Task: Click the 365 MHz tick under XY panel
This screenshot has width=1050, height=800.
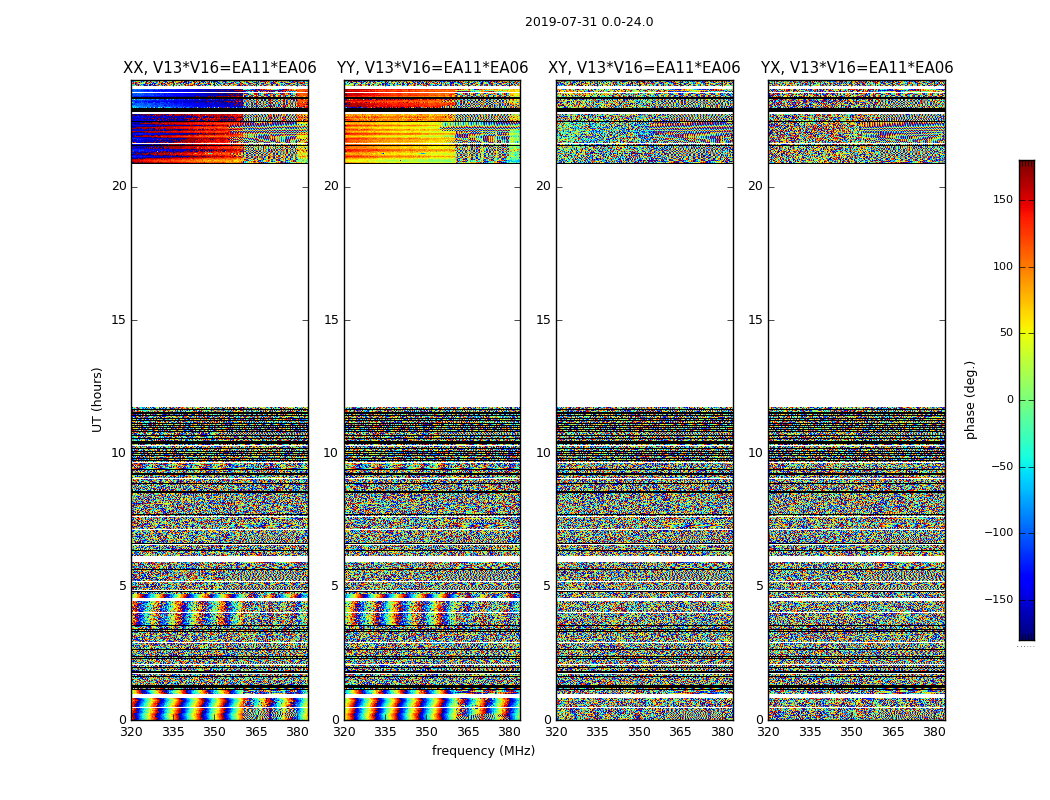Action: pyautogui.click(x=680, y=732)
